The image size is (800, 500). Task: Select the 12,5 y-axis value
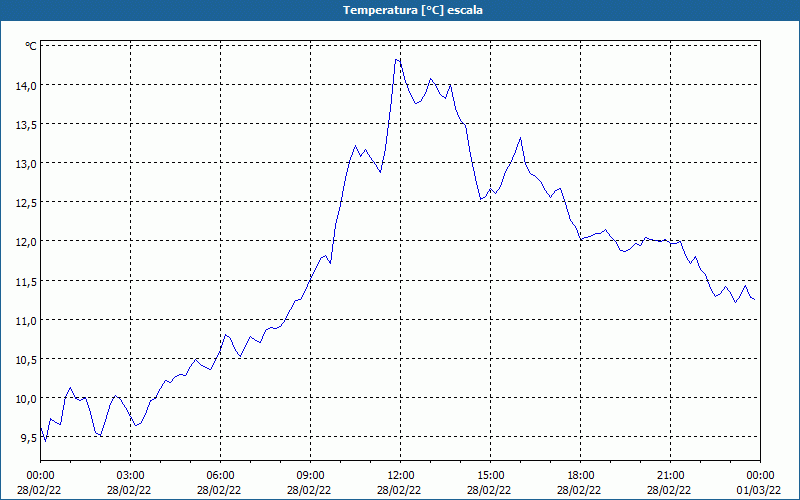click(x=26, y=203)
